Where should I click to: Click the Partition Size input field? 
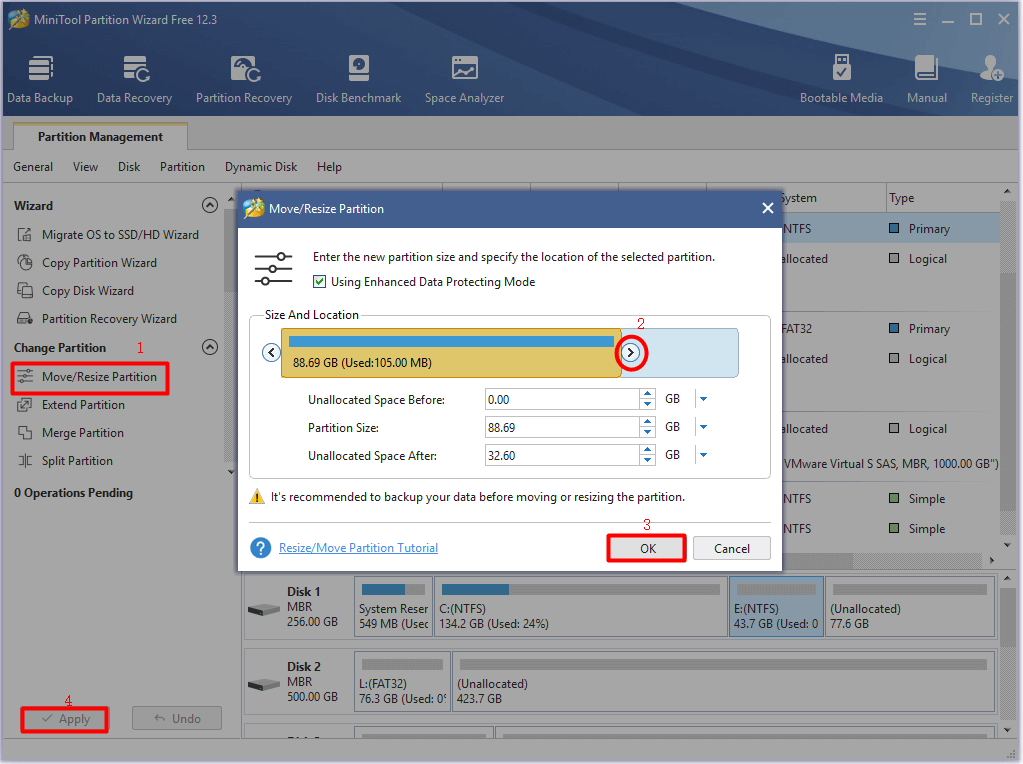562,427
